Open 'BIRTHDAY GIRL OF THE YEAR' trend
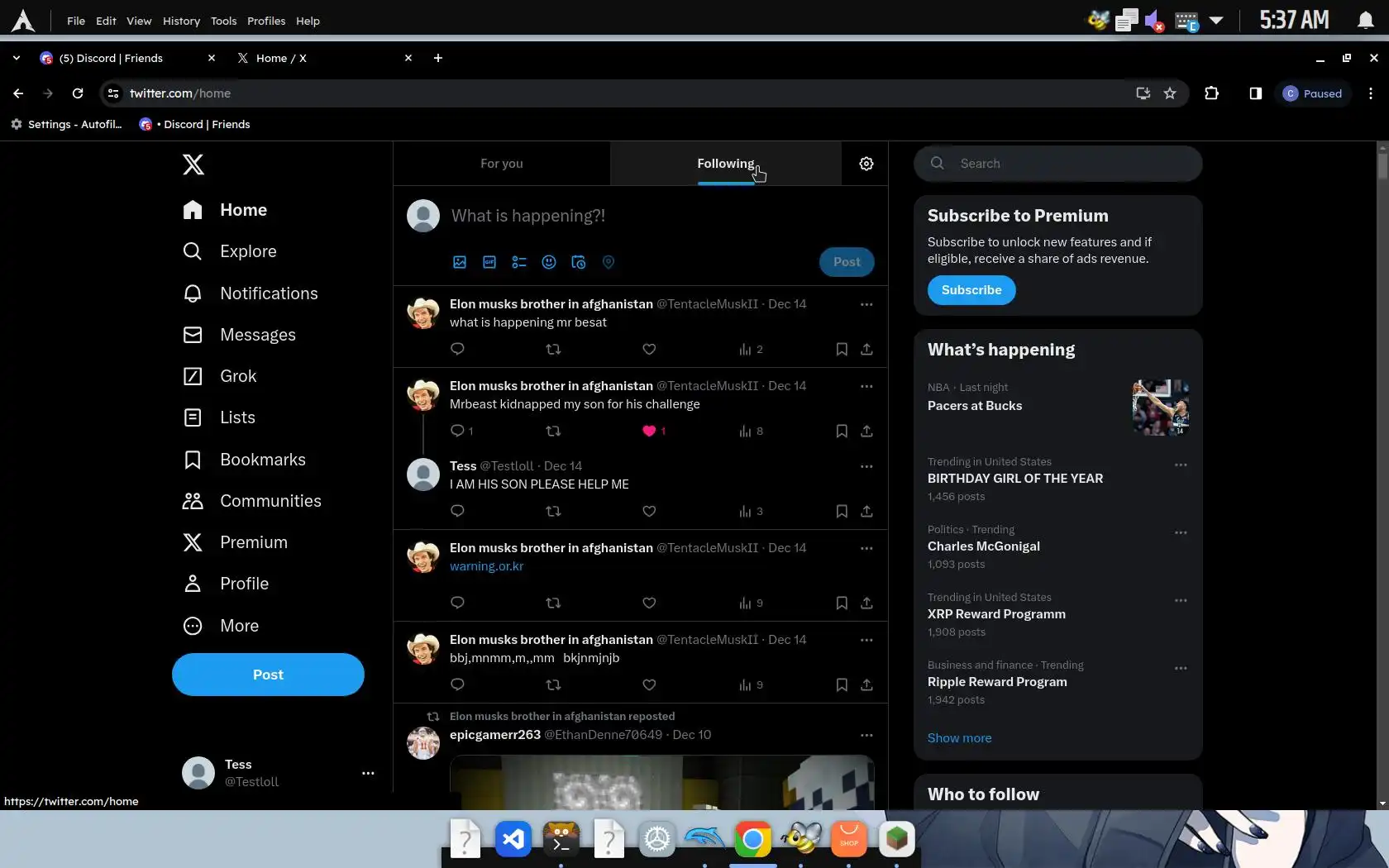The height and width of the screenshot is (868, 1389). coord(1015,479)
